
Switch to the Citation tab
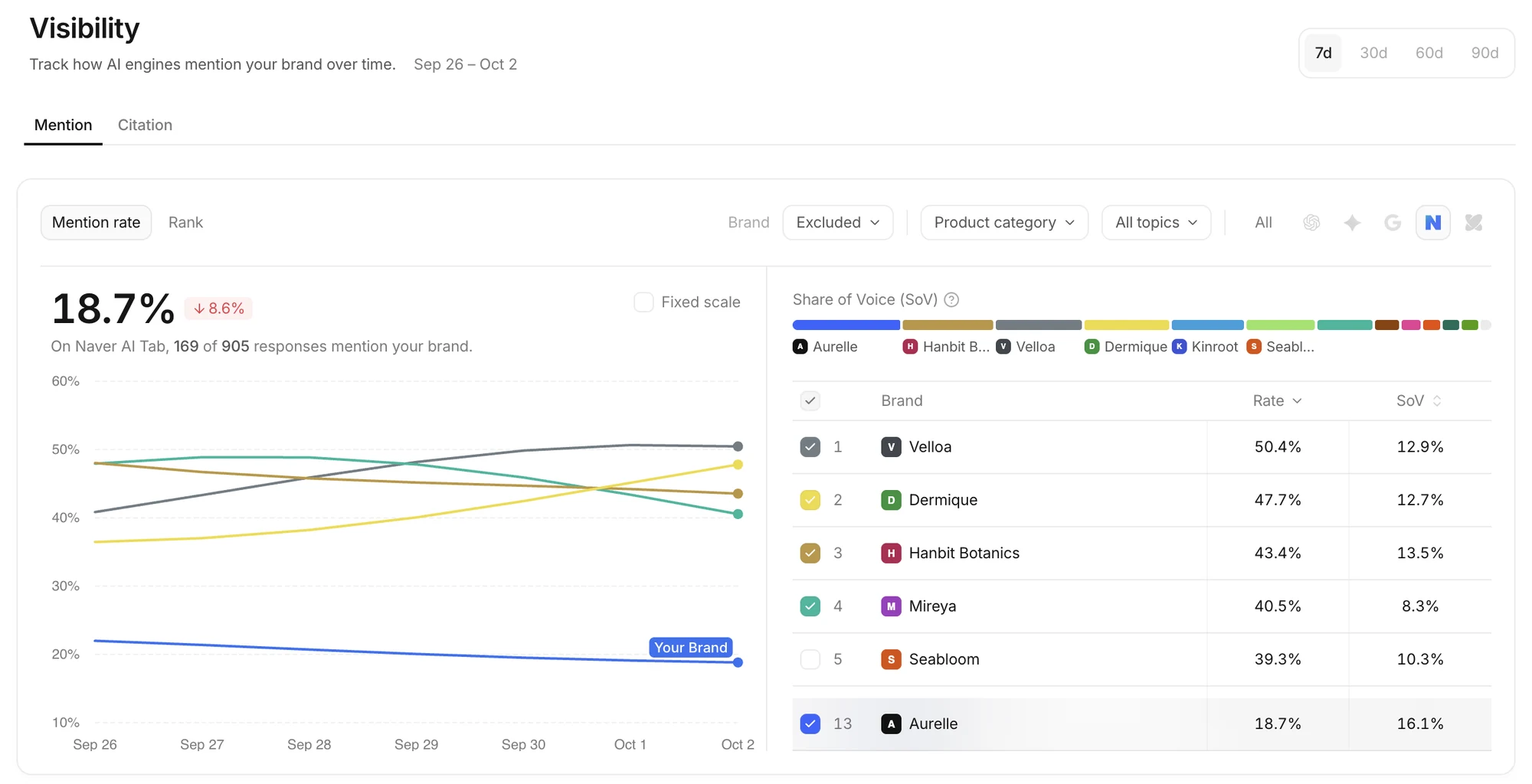tap(145, 125)
